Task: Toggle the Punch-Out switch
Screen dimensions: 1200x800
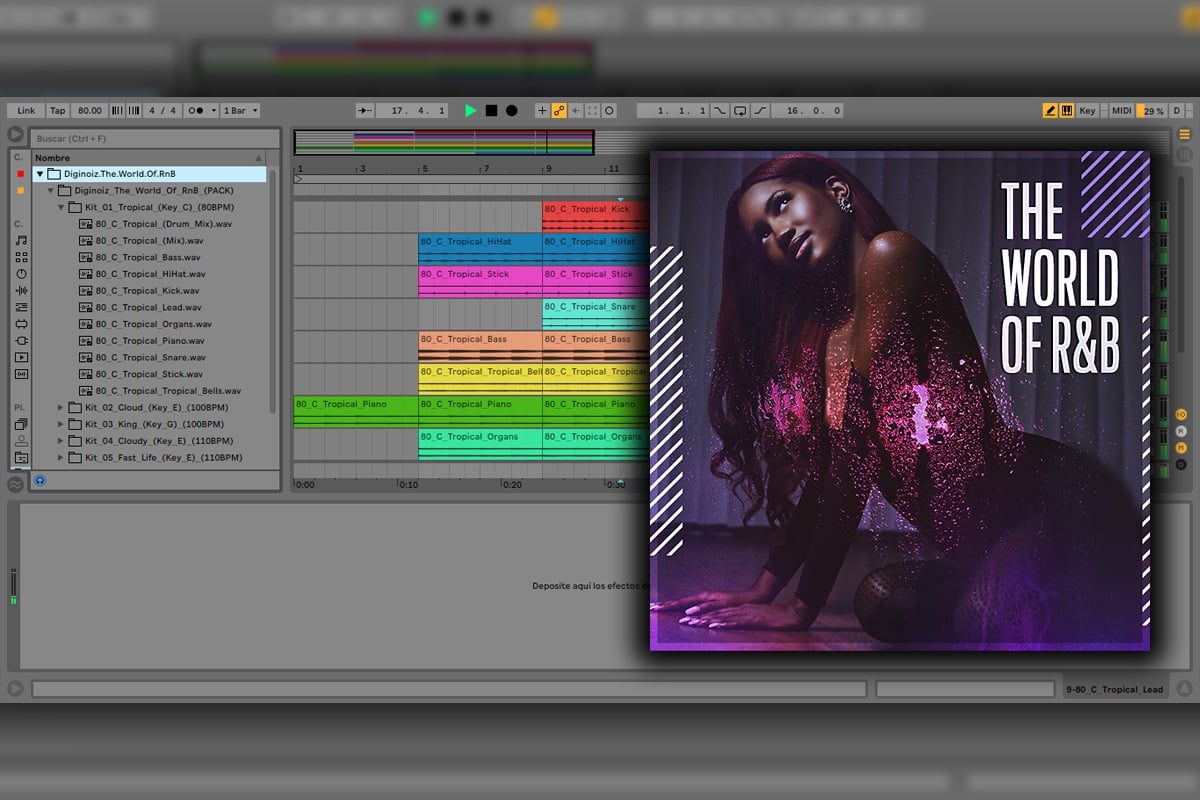Action: (x=761, y=111)
